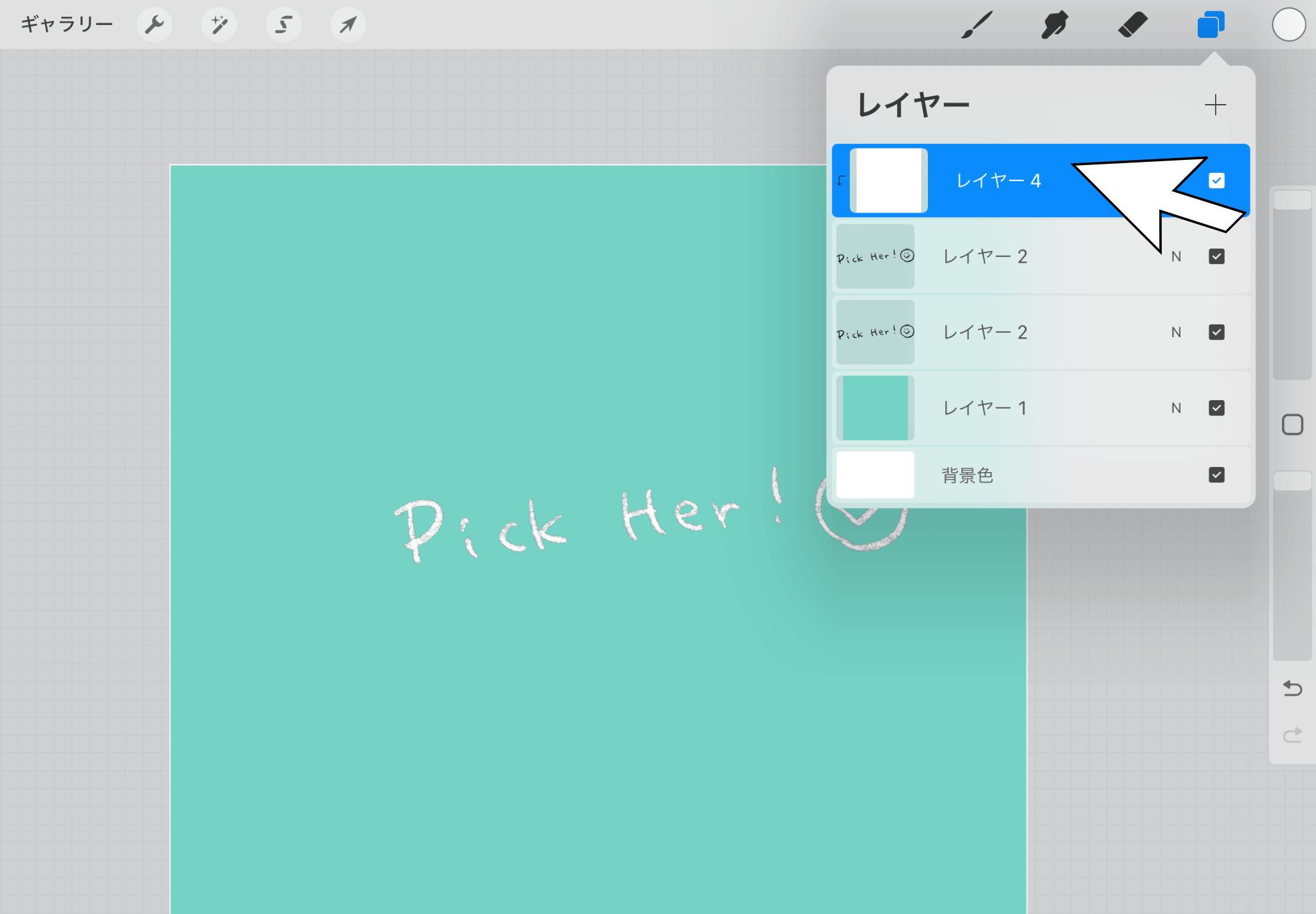Close the Layers panel via layers icon
This screenshot has height=914, width=1316.
(x=1211, y=25)
